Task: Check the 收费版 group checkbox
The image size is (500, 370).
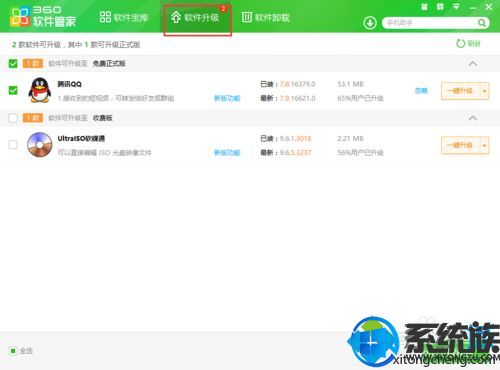Action: click(13, 118)
